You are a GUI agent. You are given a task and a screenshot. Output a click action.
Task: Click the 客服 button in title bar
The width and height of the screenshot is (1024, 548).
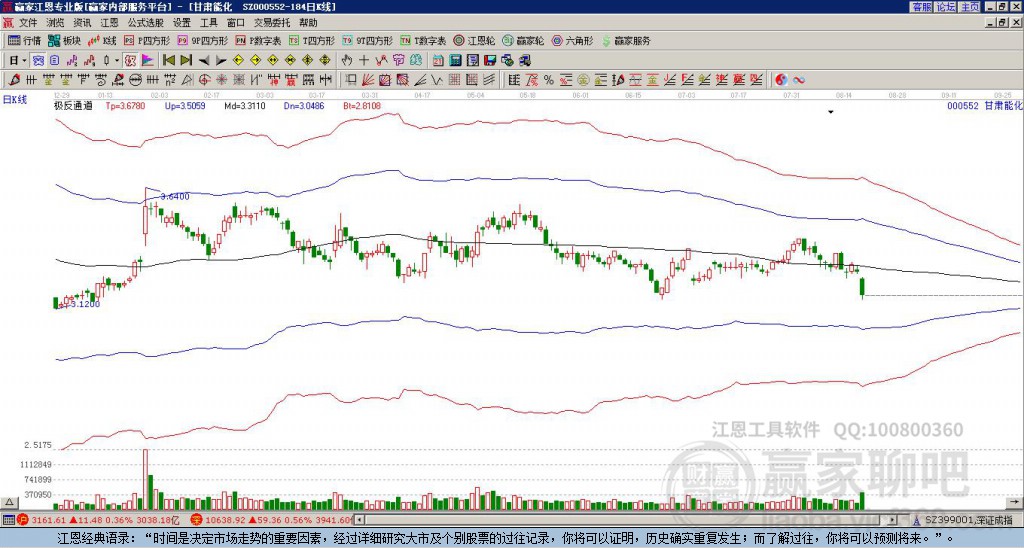921,7
